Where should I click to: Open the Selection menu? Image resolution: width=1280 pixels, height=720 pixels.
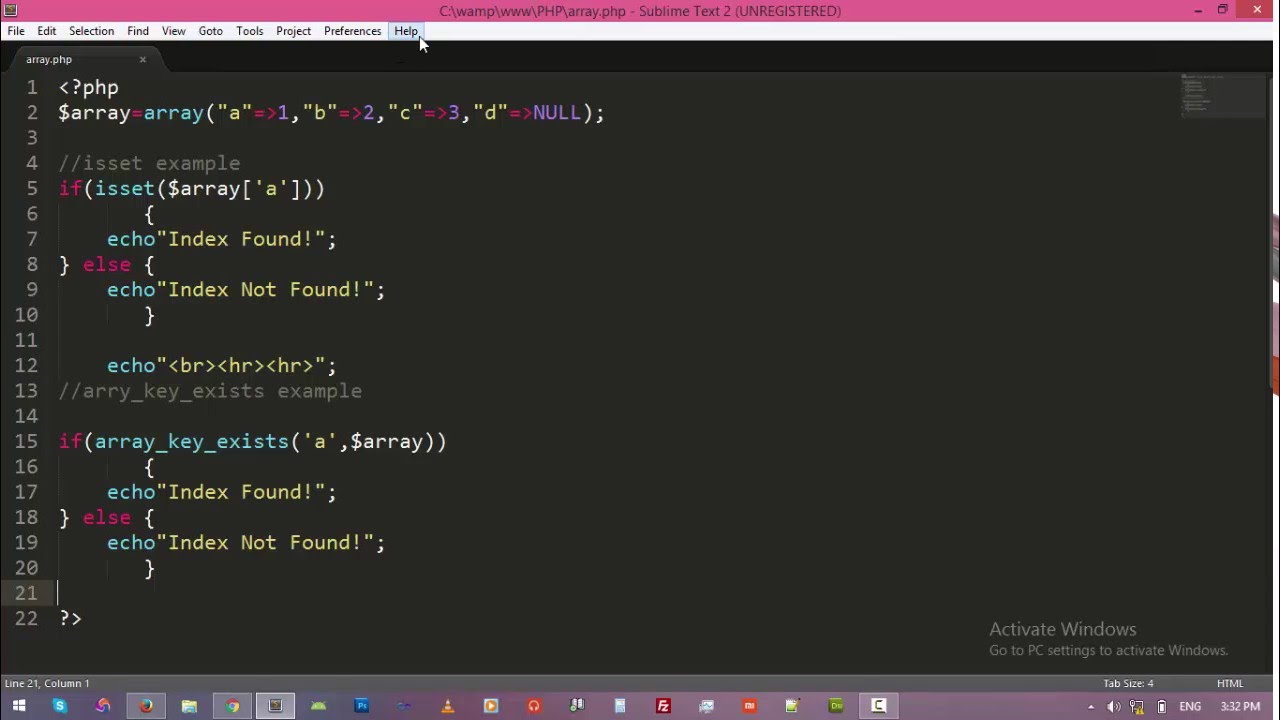click(91, 31)
